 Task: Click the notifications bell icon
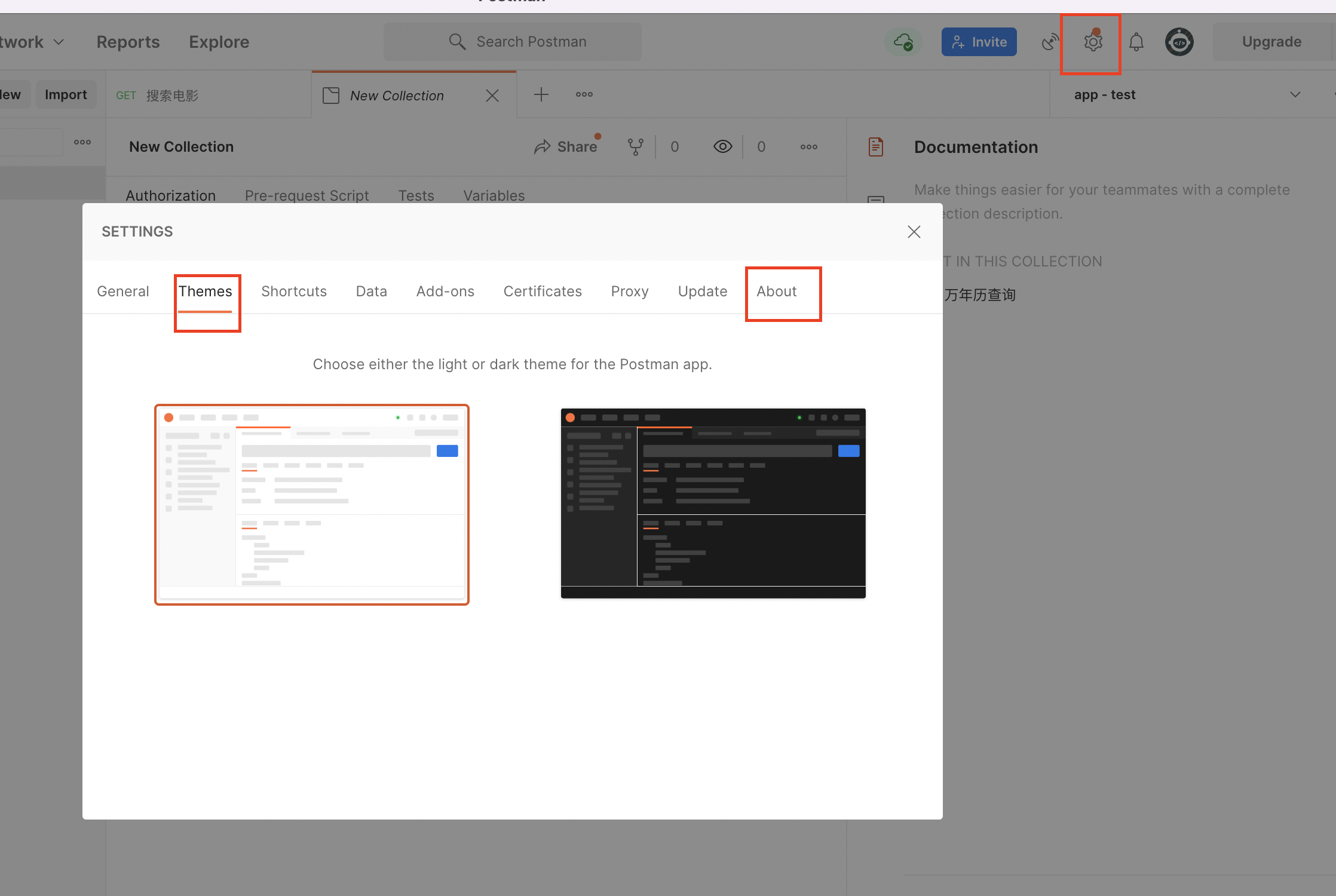[x=1136, y=42]
